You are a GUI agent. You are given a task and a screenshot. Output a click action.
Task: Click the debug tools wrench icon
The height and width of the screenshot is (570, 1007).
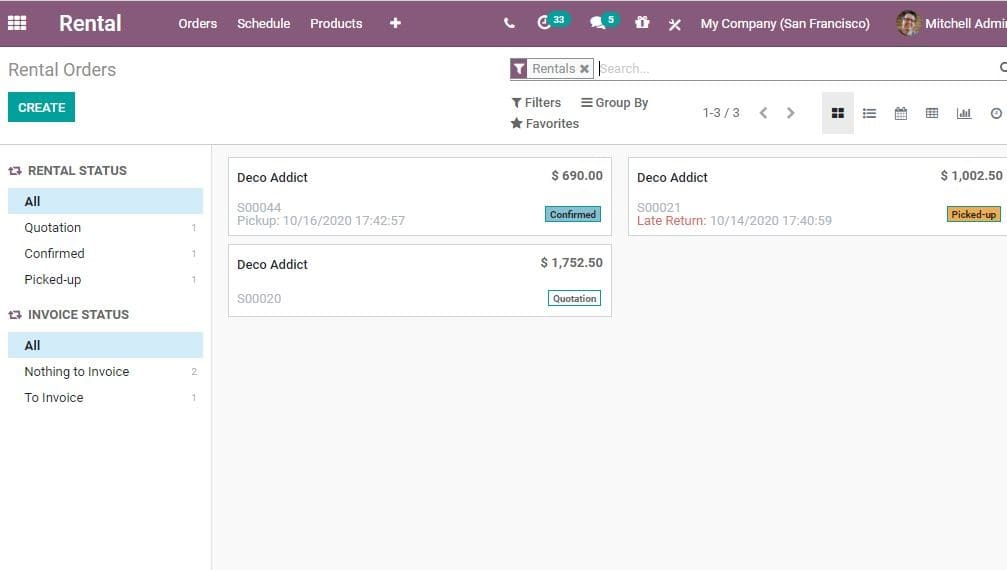pos(674,24)
